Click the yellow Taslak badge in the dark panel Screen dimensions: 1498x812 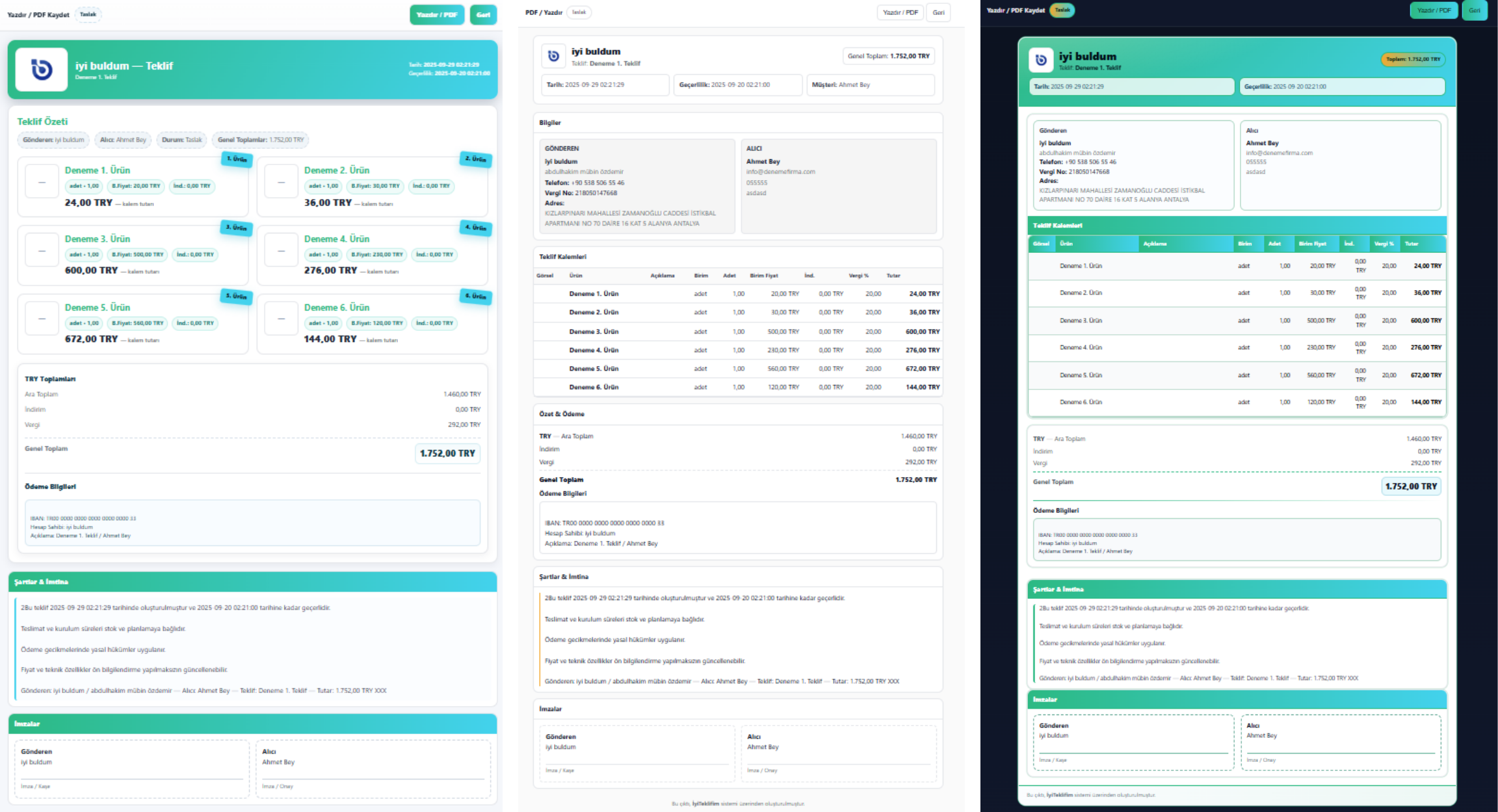(1062, 10)
